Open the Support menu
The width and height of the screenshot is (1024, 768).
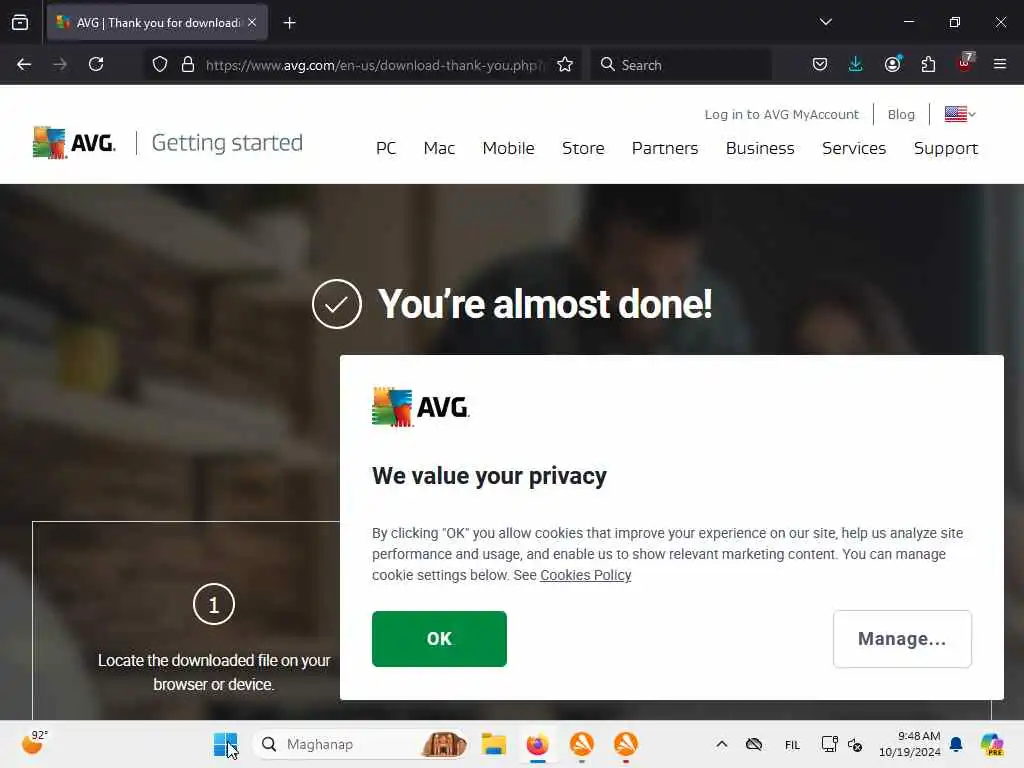[946, 149]
